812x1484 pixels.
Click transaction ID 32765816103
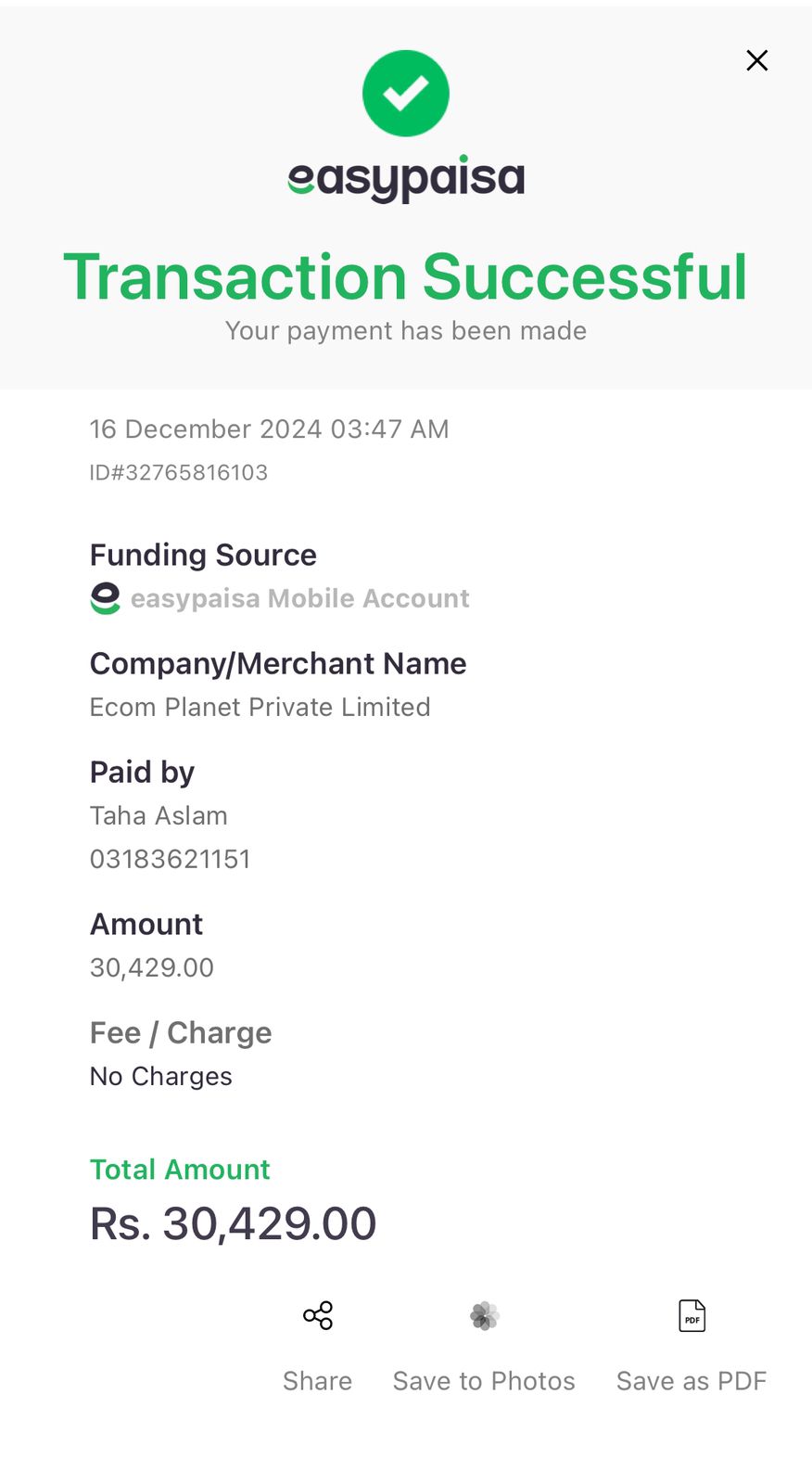point(179,472)
